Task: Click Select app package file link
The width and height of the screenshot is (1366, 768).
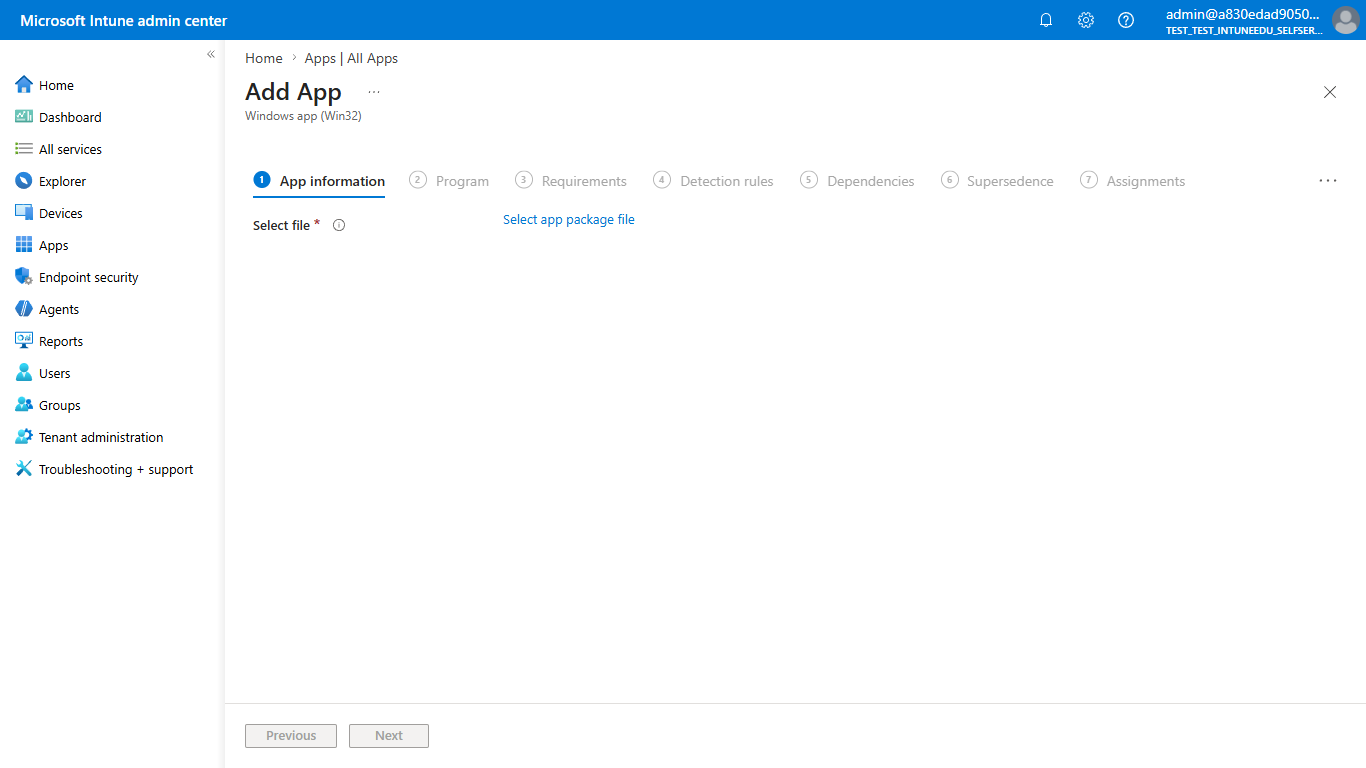Action: pyautogui.click(x=569, y=219)
